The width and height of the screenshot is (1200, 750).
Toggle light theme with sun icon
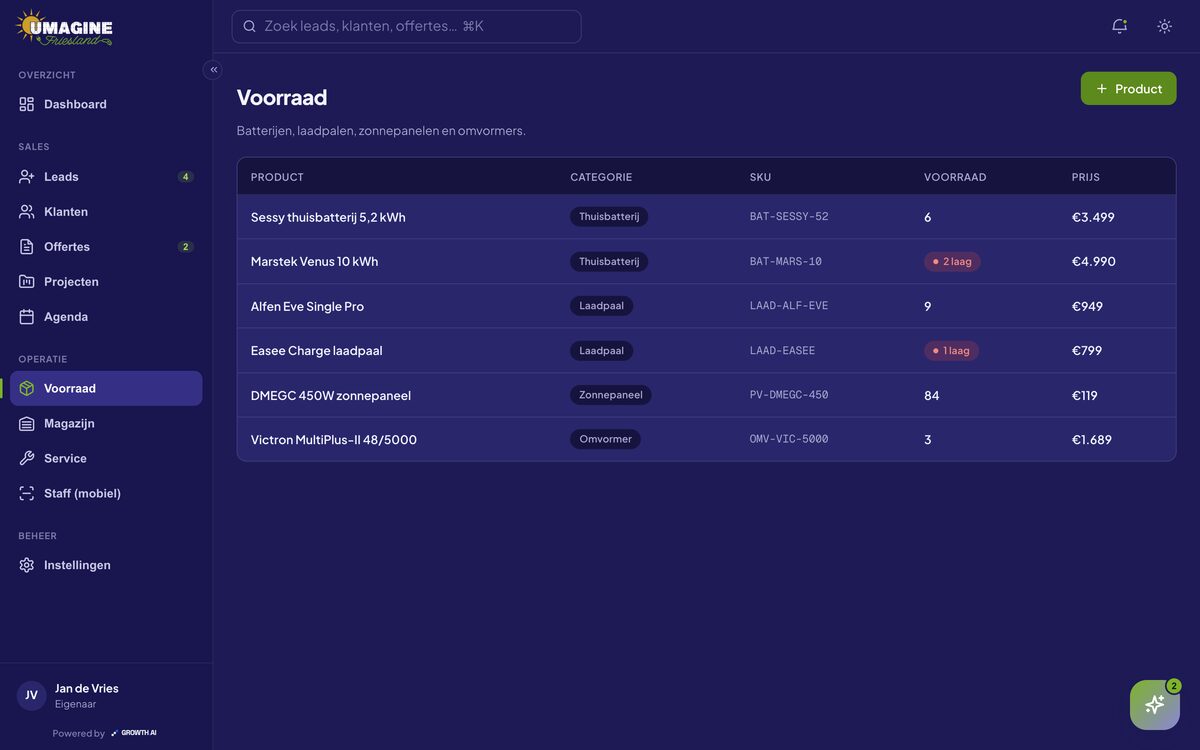(x=1164, y=26)
